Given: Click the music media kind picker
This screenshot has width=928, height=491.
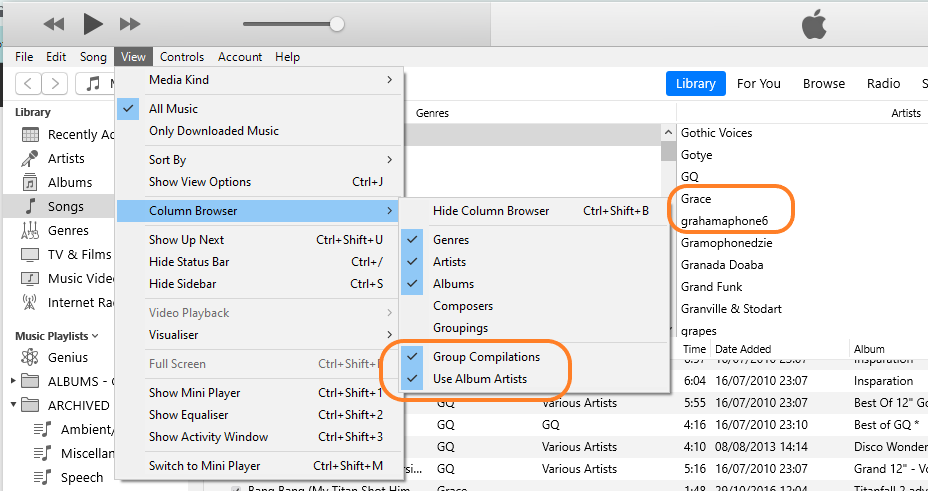Looking at the screenshot, I should pos(95,83).
